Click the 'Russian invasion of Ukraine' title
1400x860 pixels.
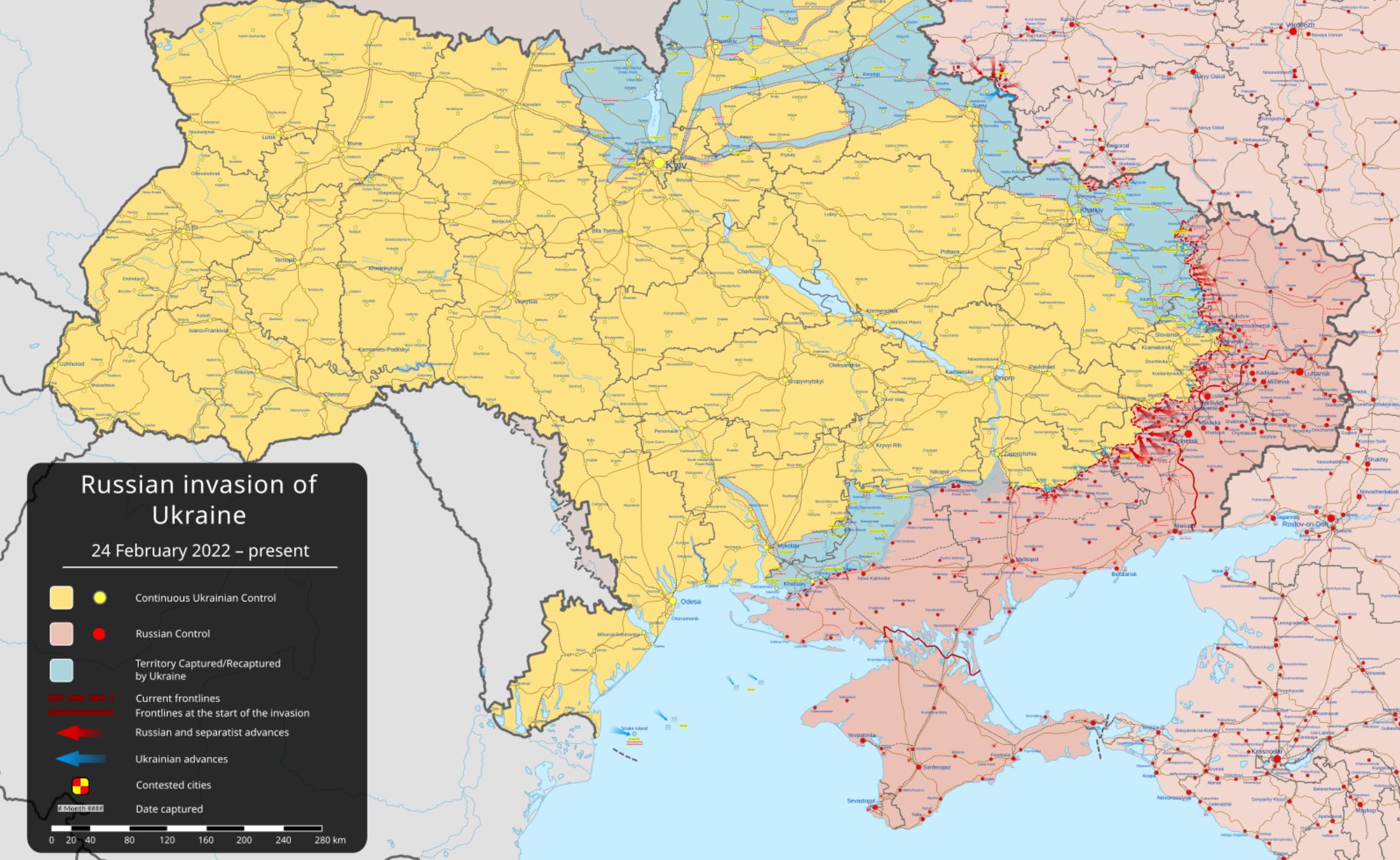coord(199,500)
